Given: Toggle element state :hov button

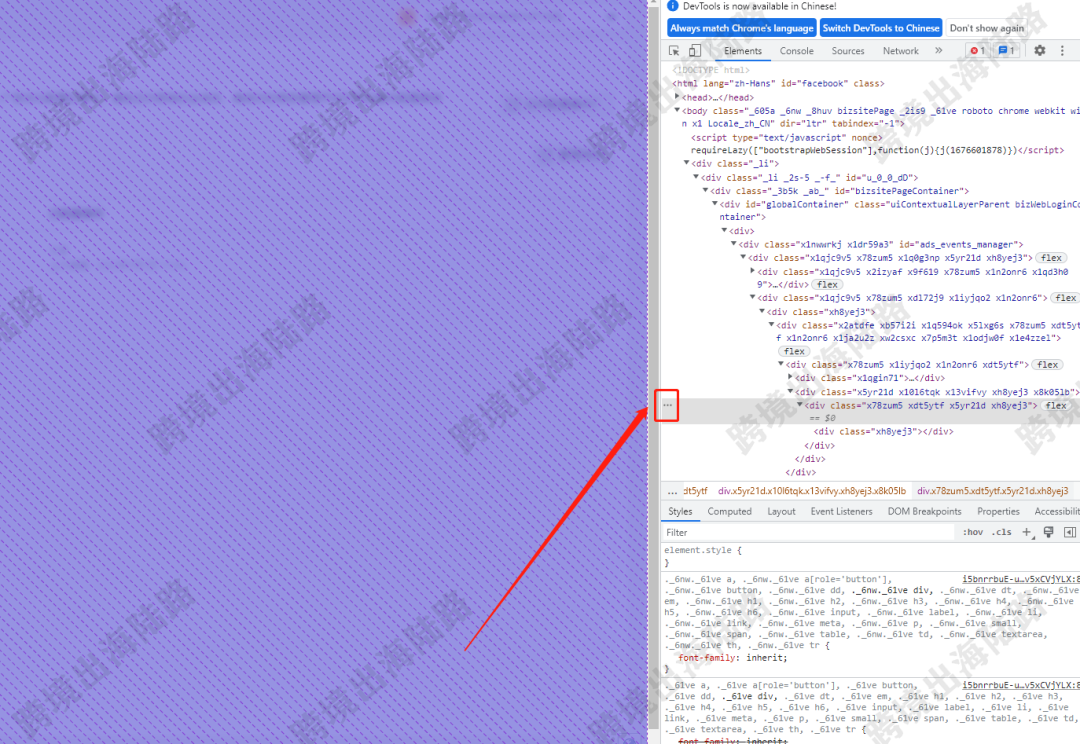Looking at the screenshot, I should (973, 532).
